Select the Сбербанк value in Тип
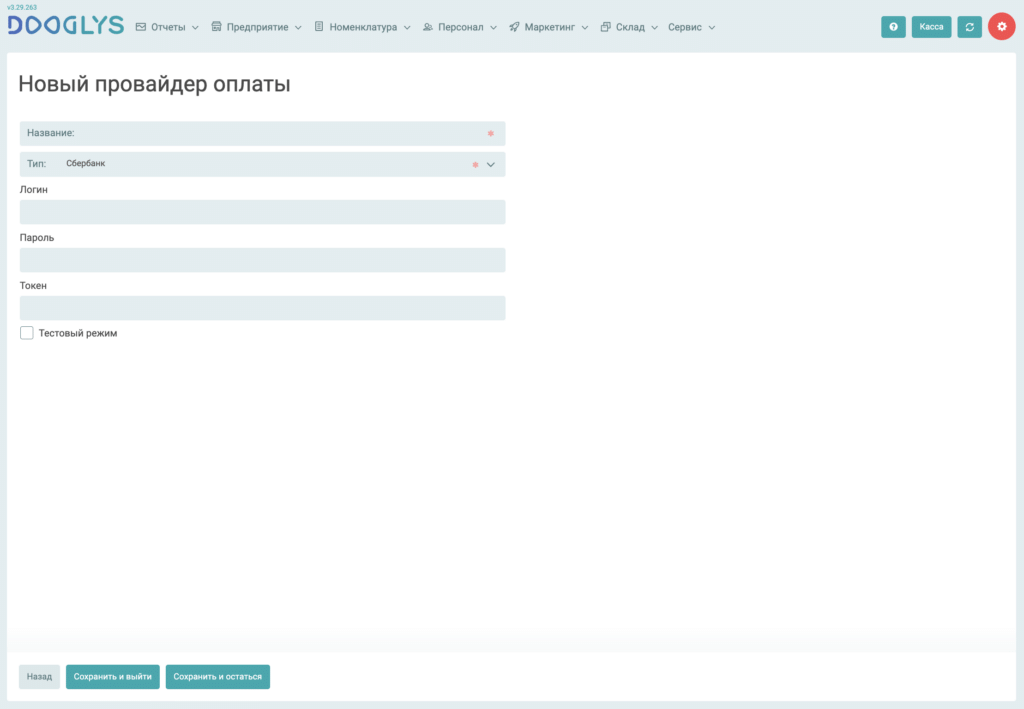This screenshot has width=1024, height=709. [x=86, y=164]
